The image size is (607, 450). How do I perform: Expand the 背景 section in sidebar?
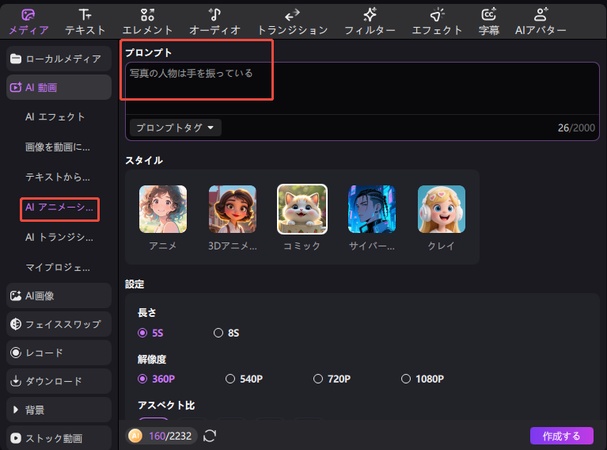coord(57,410)
